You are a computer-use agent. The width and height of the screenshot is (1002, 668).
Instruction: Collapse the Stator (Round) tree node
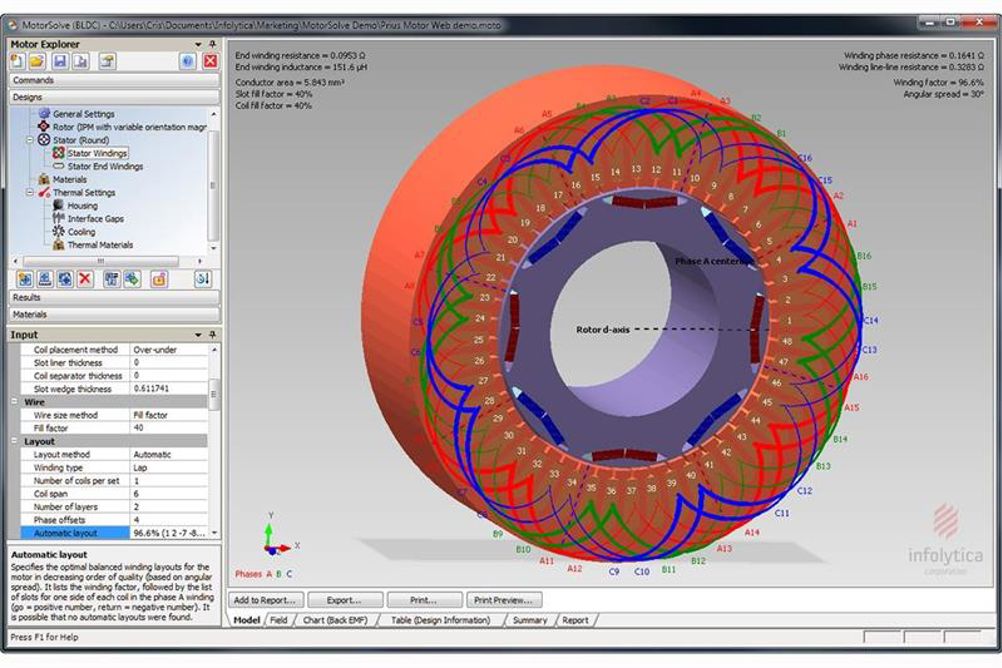coord(30,140)
